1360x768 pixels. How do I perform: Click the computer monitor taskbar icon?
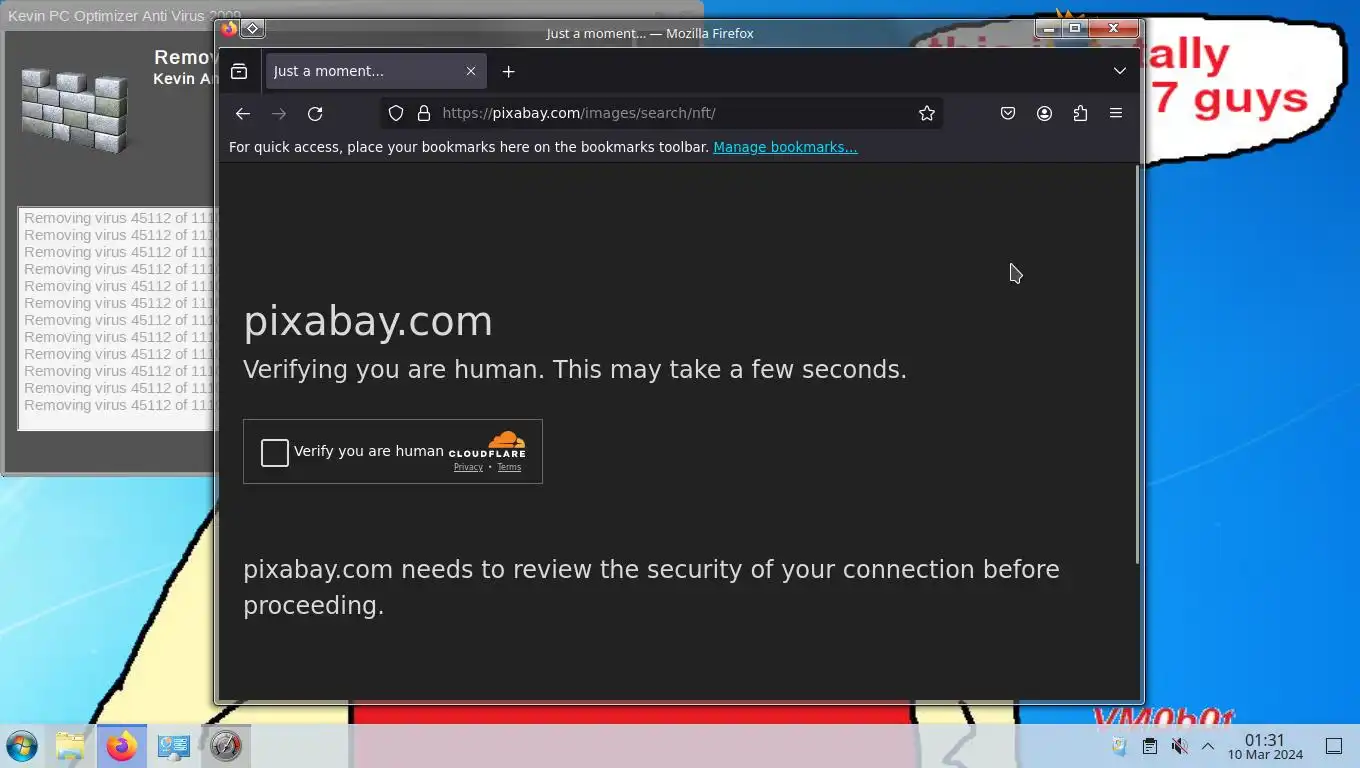174,746
